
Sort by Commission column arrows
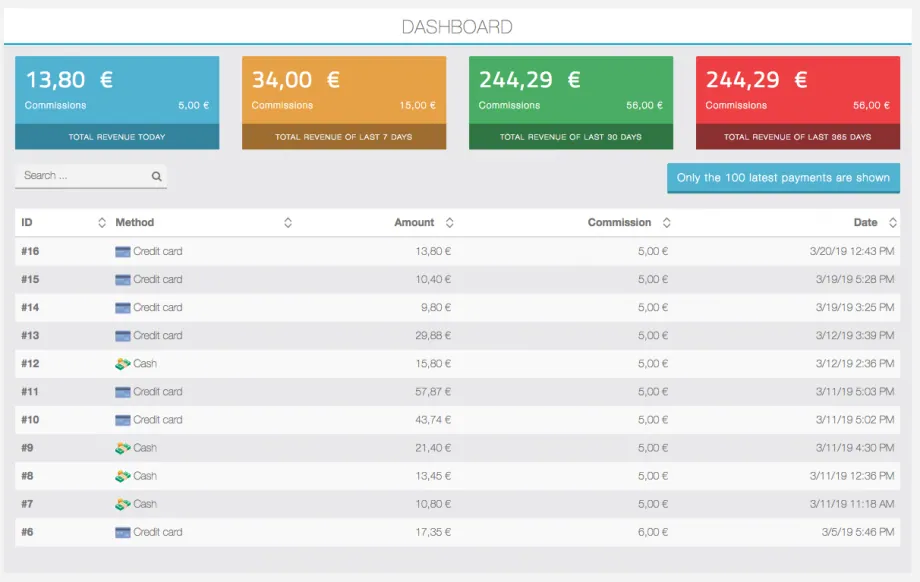[667, 223]
